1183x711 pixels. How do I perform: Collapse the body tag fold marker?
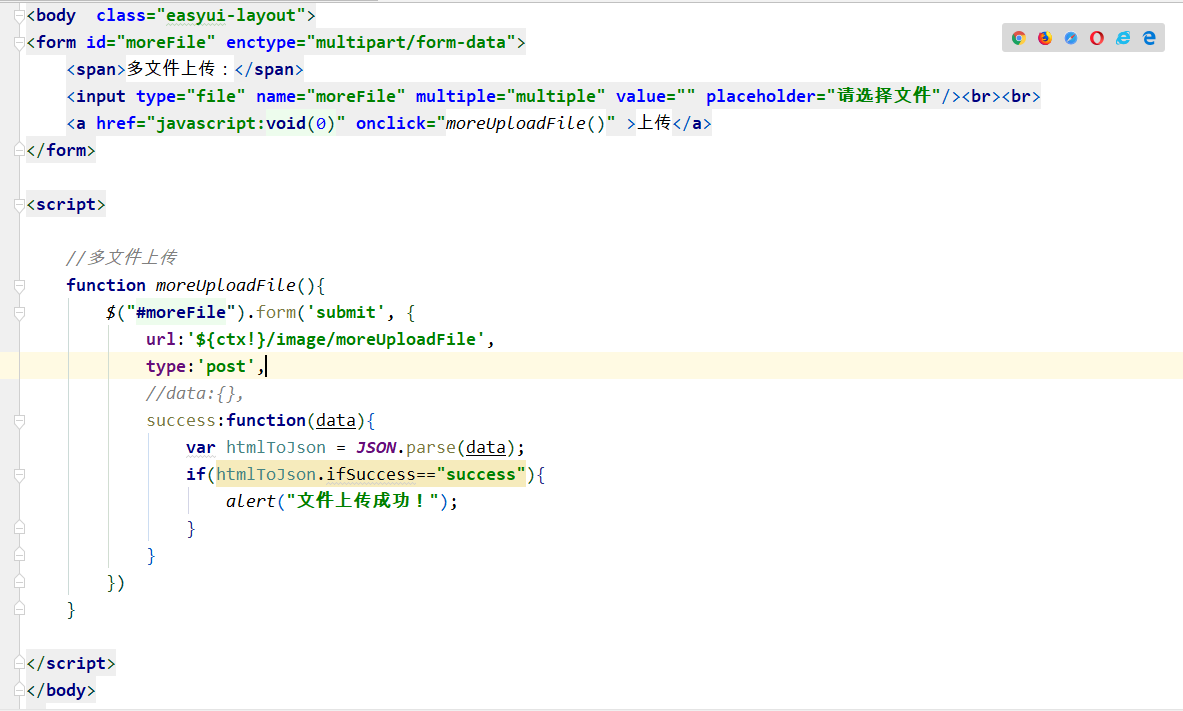pyautogui.click(x=20, y=16)
